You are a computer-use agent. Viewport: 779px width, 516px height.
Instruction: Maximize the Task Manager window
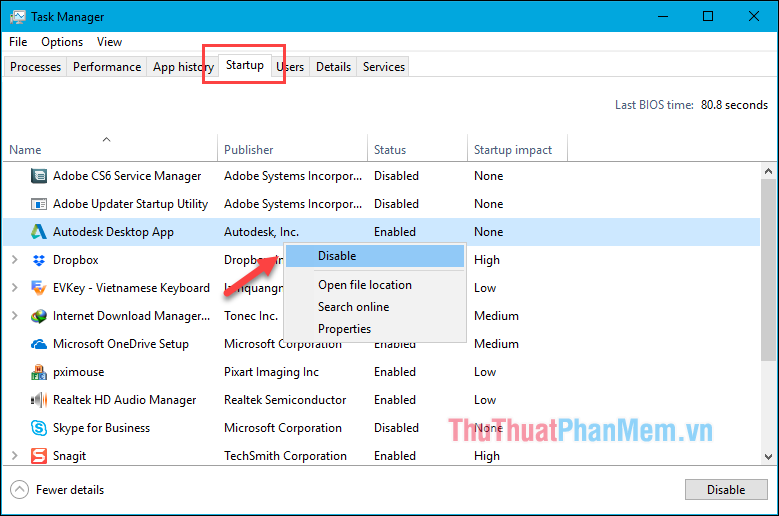pos(708,16)
